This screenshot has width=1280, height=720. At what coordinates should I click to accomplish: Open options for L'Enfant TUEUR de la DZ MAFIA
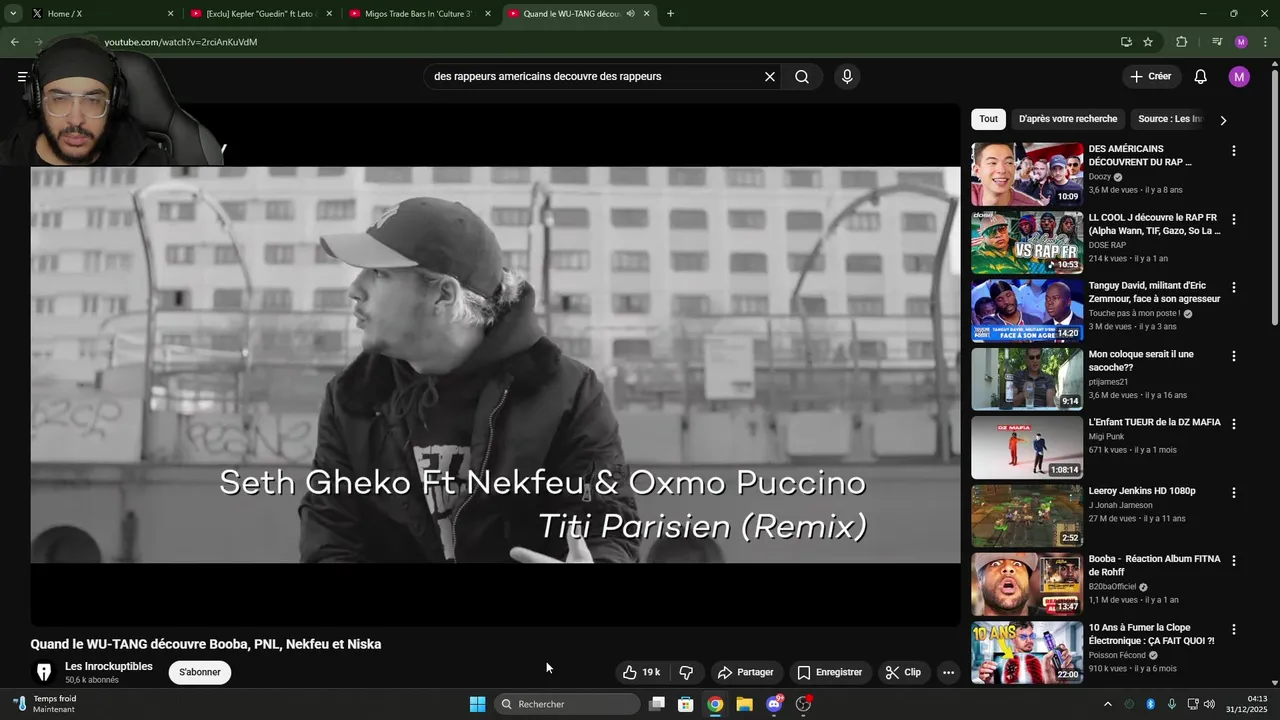click(1233, 424)
